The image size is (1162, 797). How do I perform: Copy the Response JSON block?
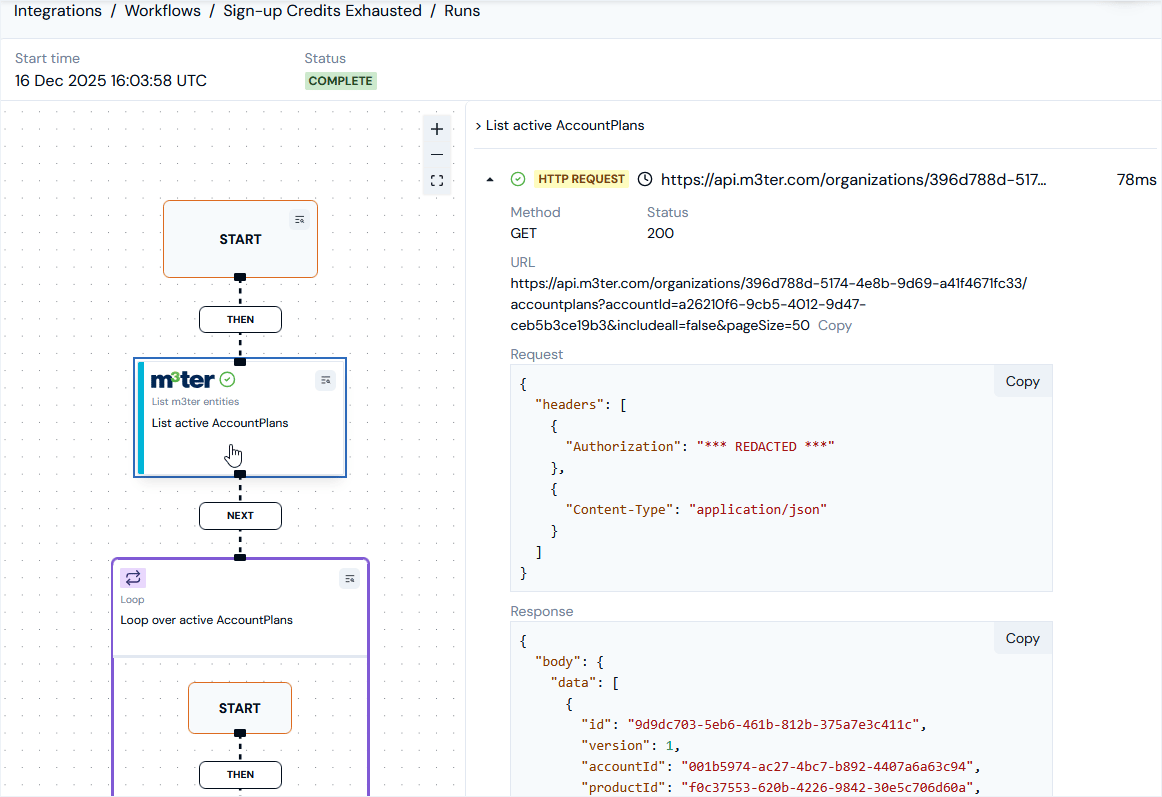[x=1023, y=638]
